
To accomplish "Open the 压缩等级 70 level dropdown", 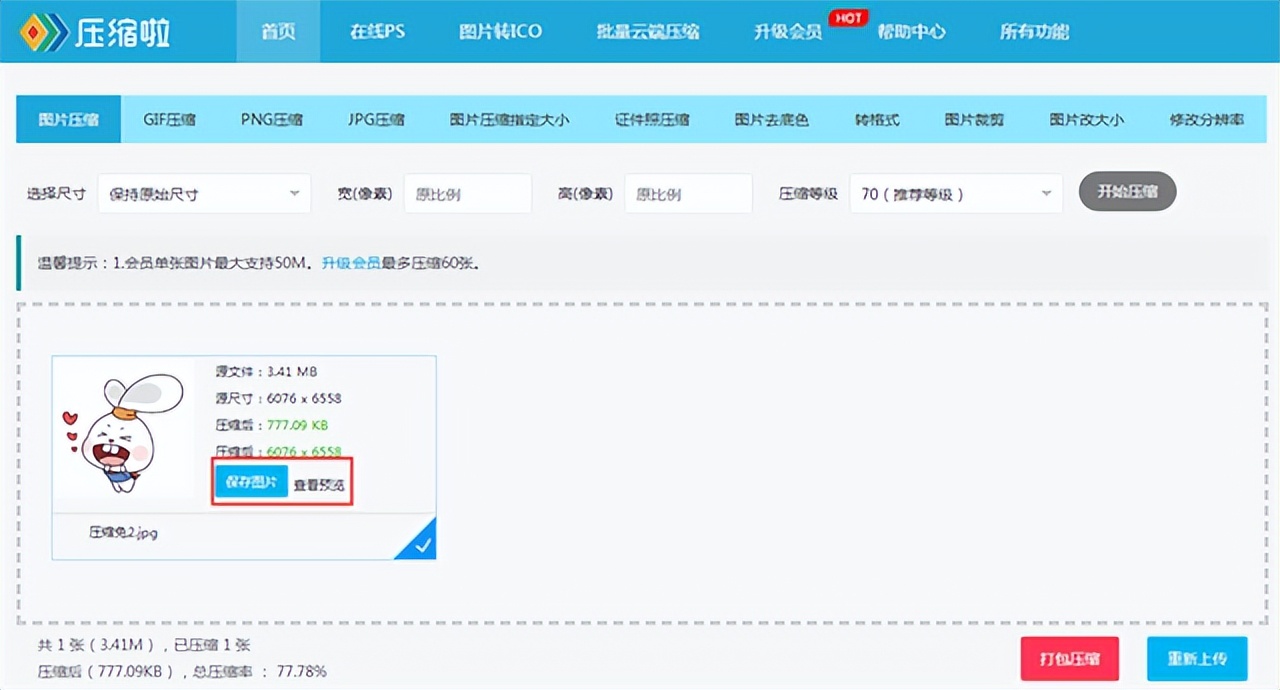I will (955, 193).
